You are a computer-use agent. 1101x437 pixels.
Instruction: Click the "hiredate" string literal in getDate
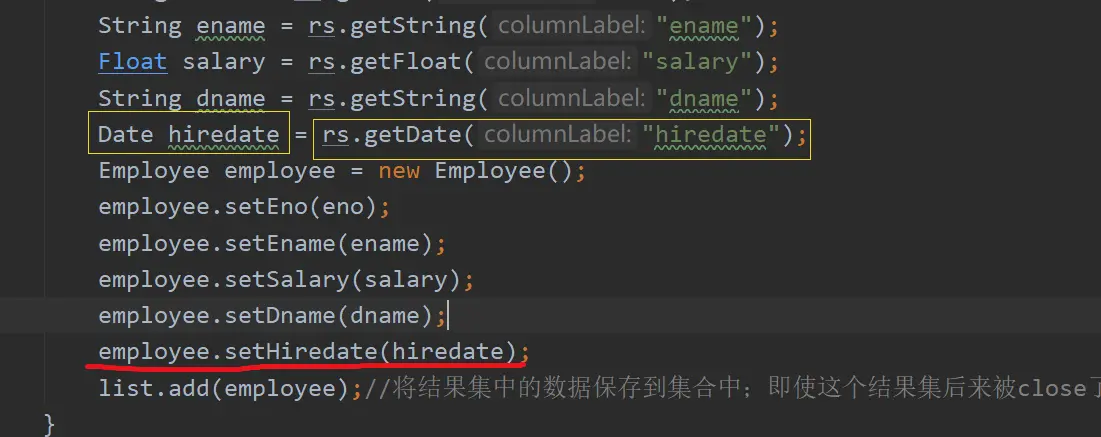click(711, 135)
